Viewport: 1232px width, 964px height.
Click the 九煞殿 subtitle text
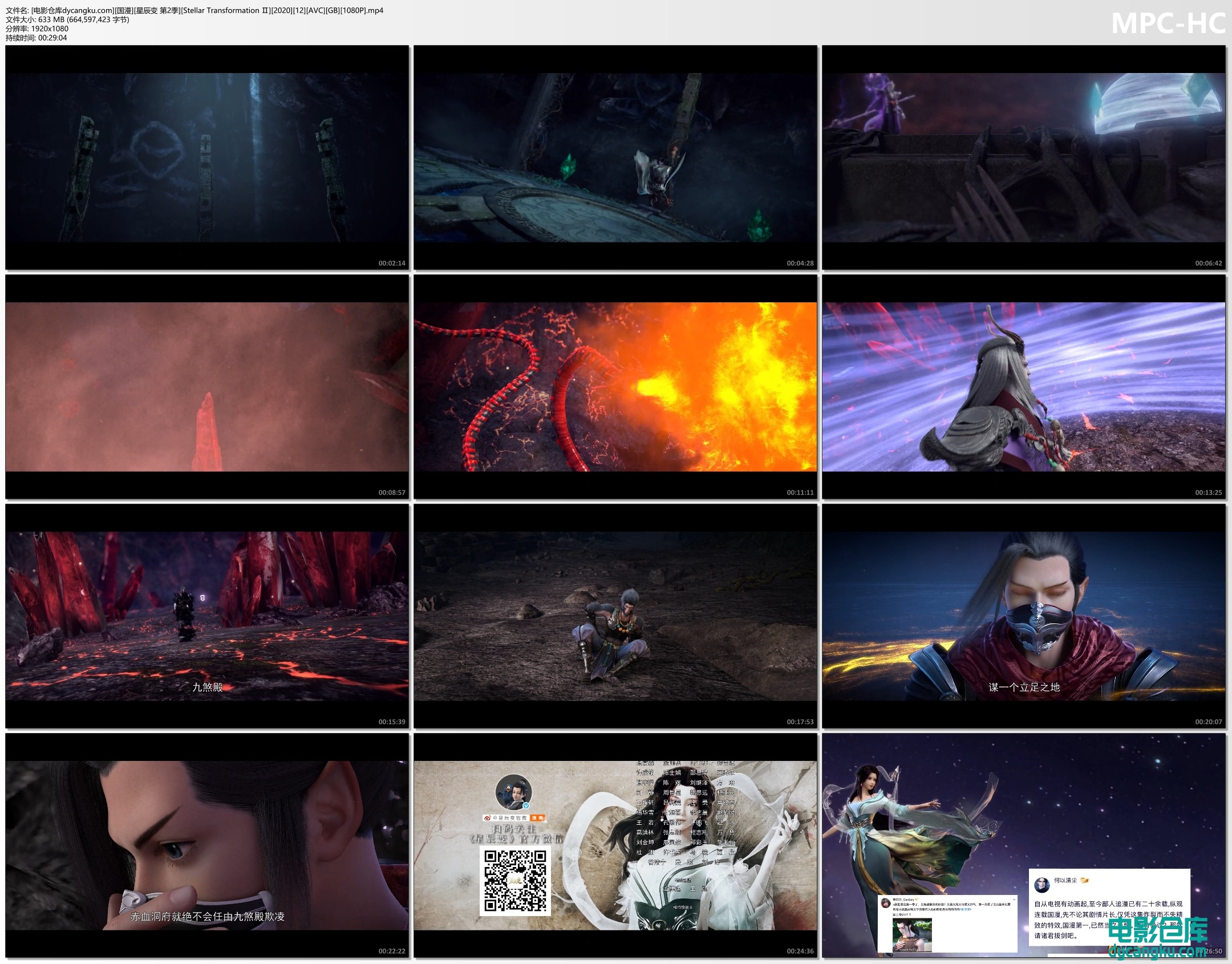click(x=207, y=687)
